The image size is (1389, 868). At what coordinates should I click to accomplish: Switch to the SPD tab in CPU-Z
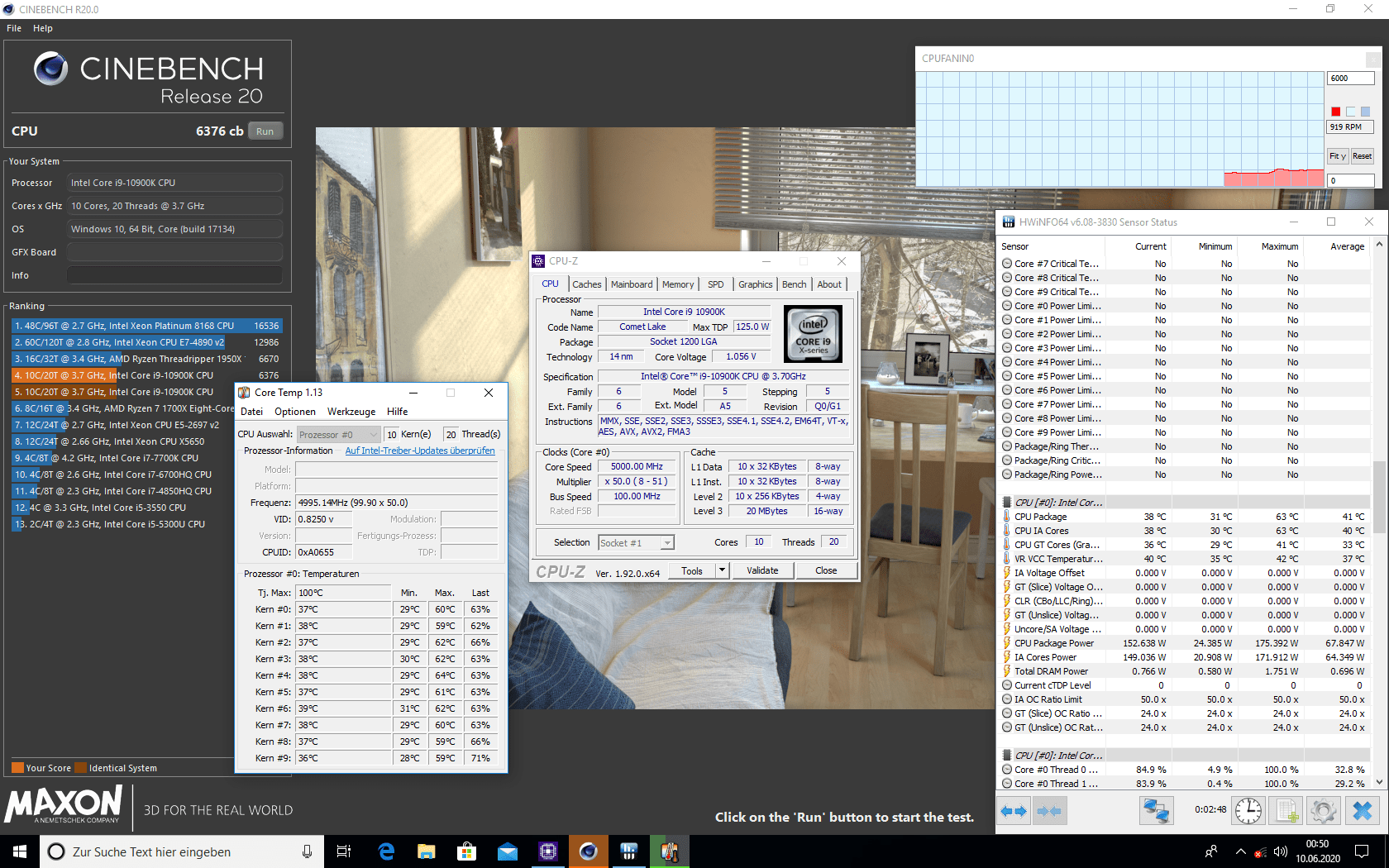[716, 284]
